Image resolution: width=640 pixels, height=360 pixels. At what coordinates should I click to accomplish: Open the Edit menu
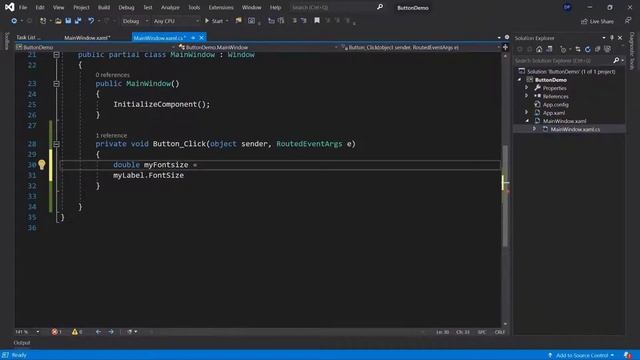pos(40,7)
